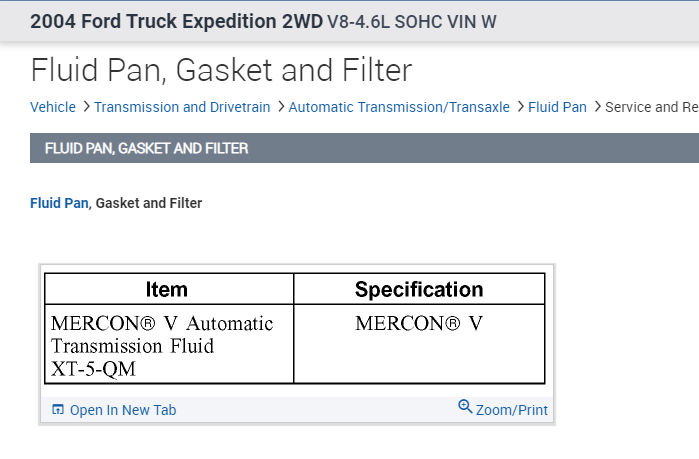Click the chevron after Vehicle breadcrumb
The width and height of the screenshot is (699, 459).
click(x=85, y=107)
